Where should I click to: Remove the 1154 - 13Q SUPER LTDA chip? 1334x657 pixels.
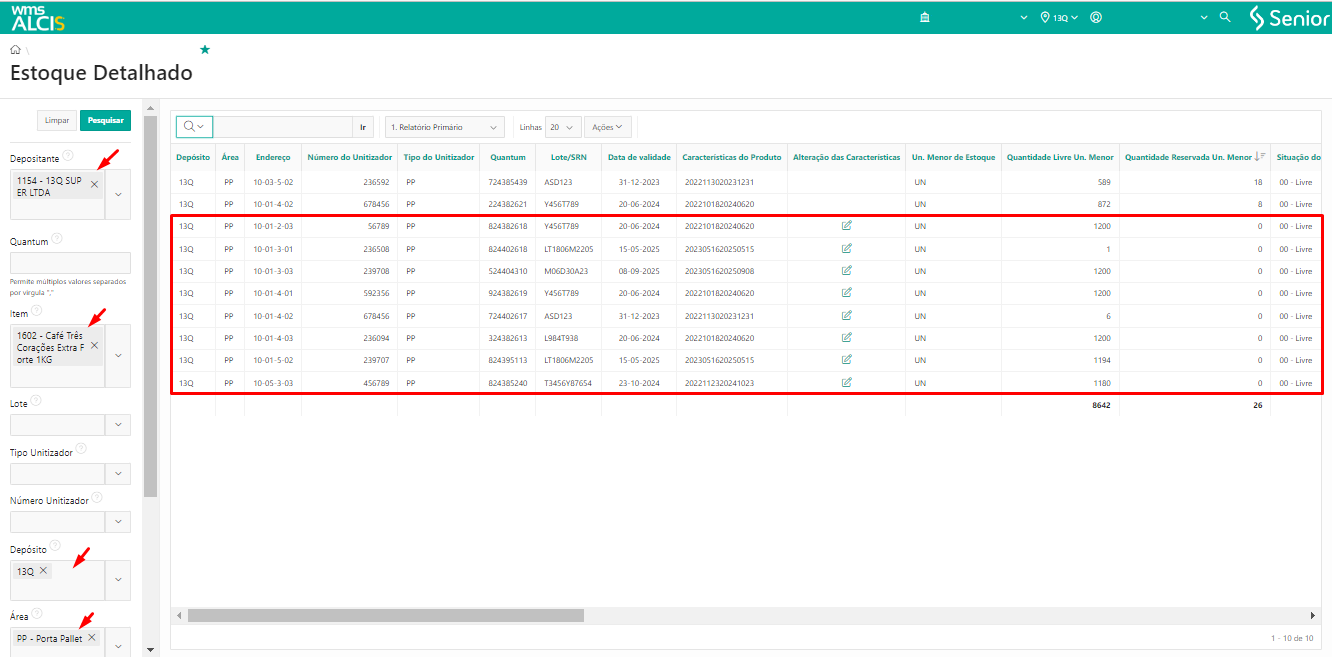[x=95, y=184]
